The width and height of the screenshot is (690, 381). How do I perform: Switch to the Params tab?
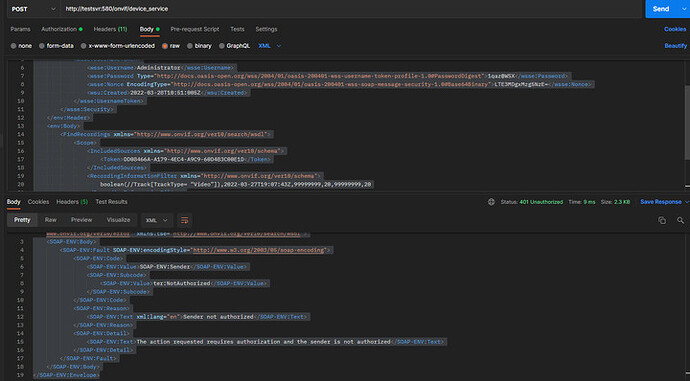click(20, 29)
